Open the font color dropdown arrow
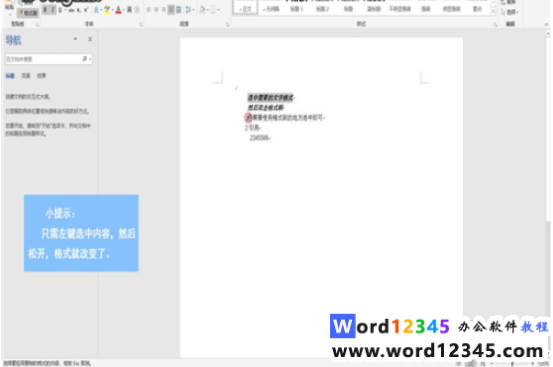The width and height of the screenshot is (553, 367). coord(124,10)
